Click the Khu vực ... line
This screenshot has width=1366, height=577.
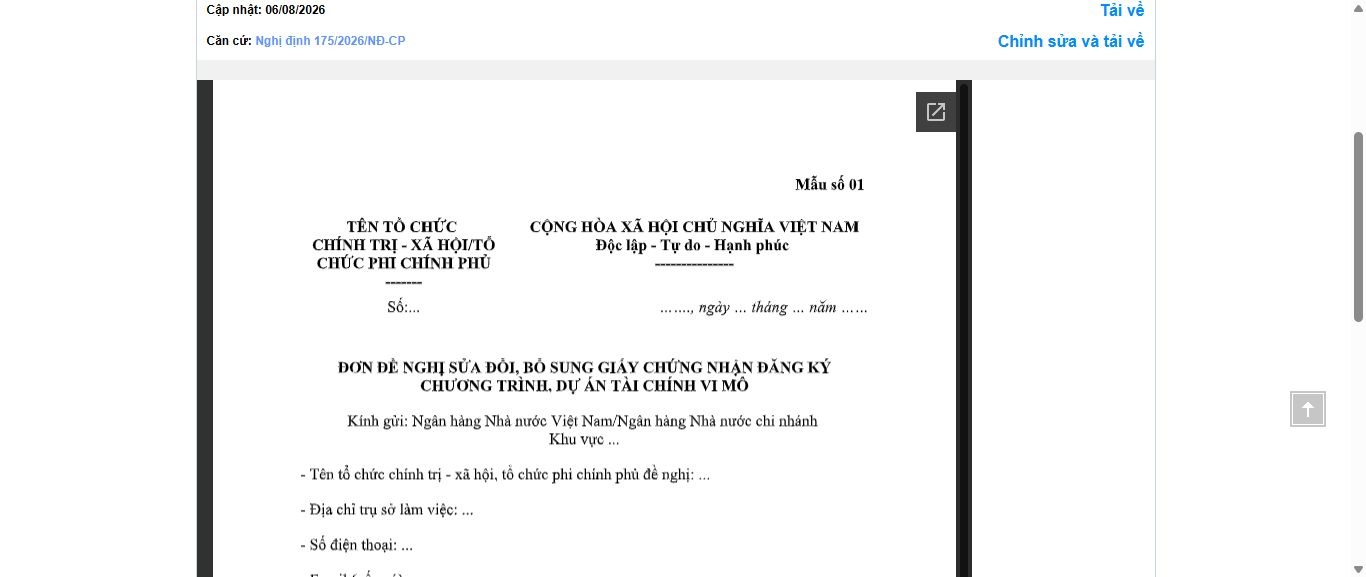click(x=584, y=439)
